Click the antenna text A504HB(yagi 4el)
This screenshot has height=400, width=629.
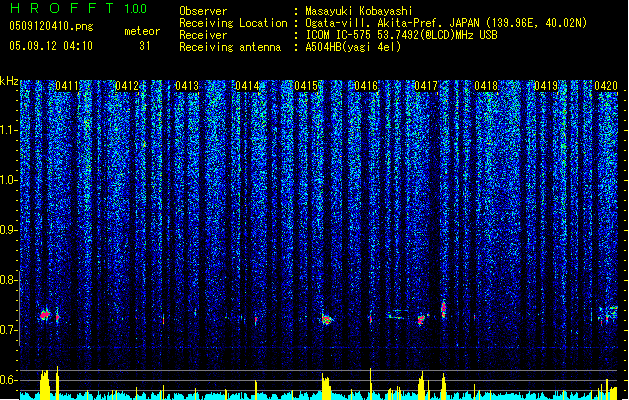[353, 47]
